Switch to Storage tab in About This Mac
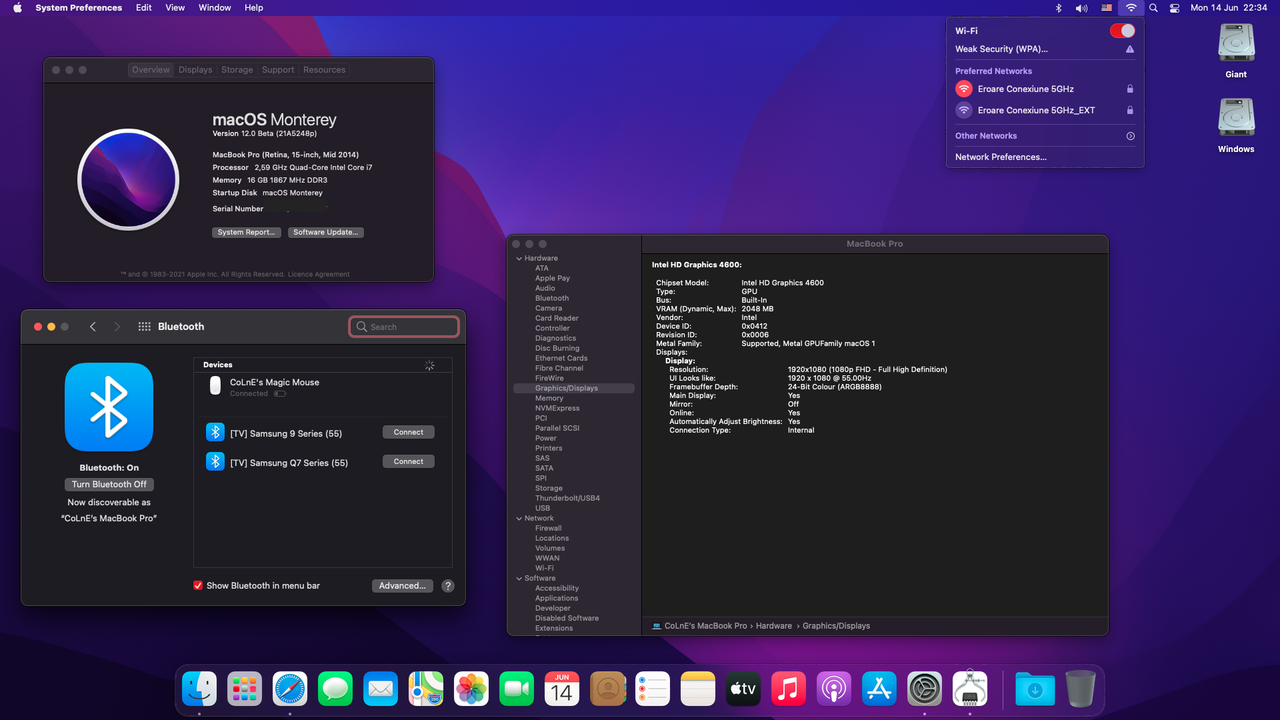The height and width of the screenshot is (720, 1280). click(237, 70)
